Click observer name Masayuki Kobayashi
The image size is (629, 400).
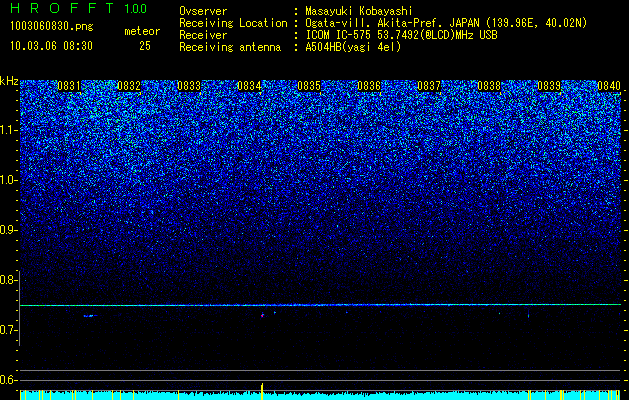[359, 11]
